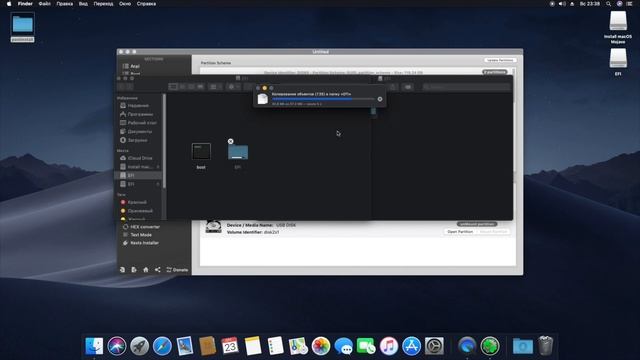Open Text Mode in Clover Configurator
Screen dimensions: 640x360
point(137,235)
